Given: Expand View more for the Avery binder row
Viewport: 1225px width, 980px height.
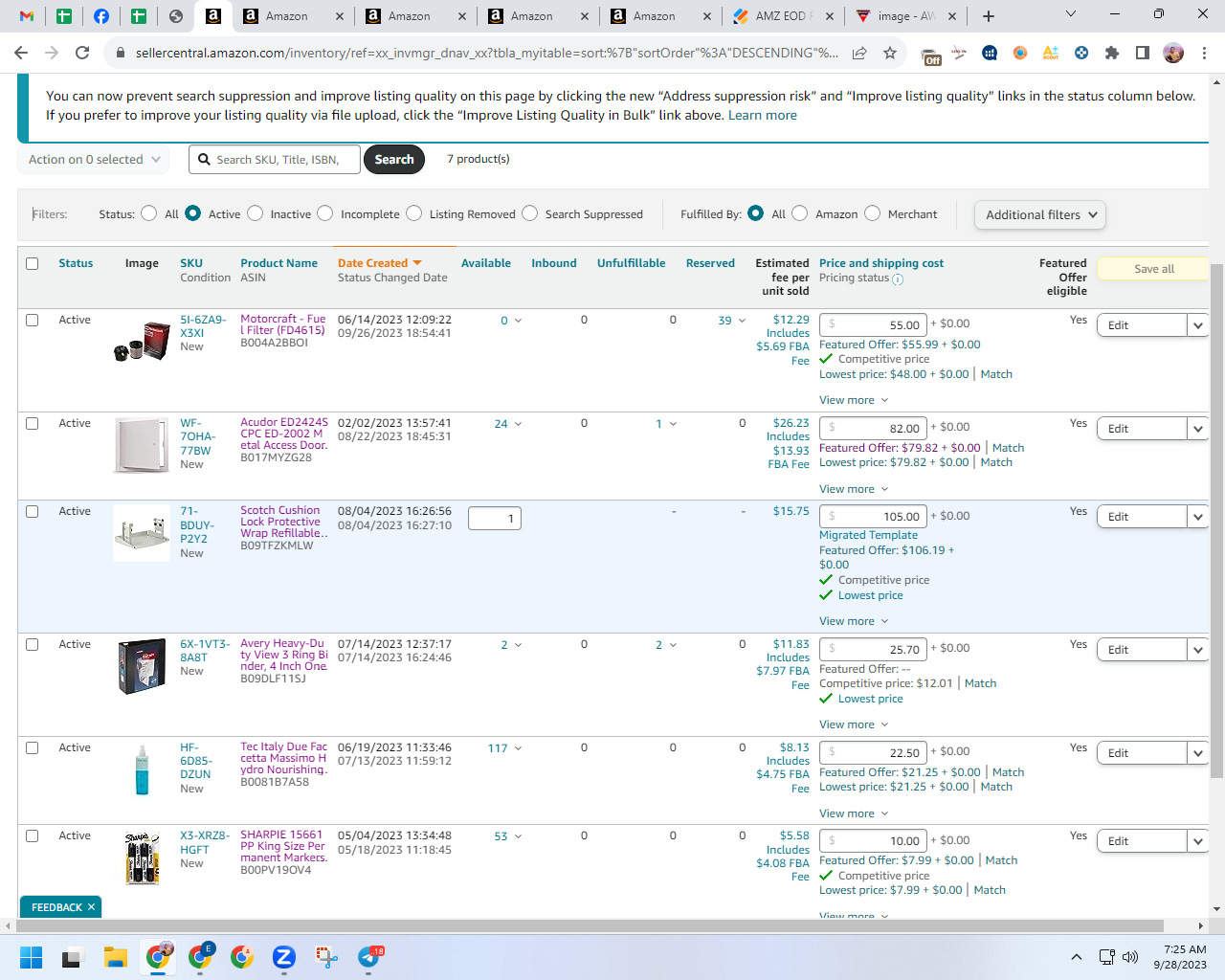Looking at the screenshot, I should (x=854, y=724).
